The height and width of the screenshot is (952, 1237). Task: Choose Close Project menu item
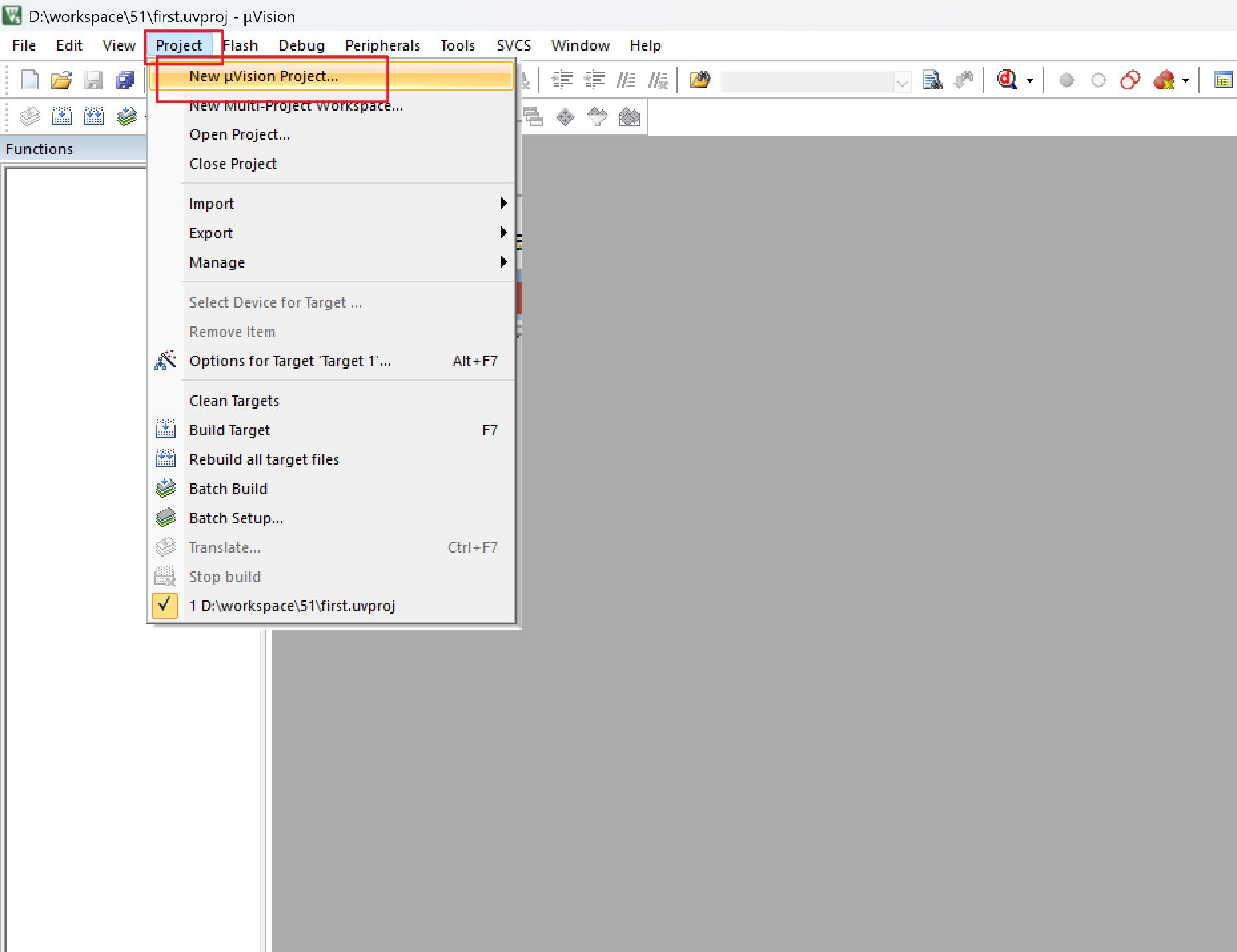pyautogui.click(x=332, y=164)
